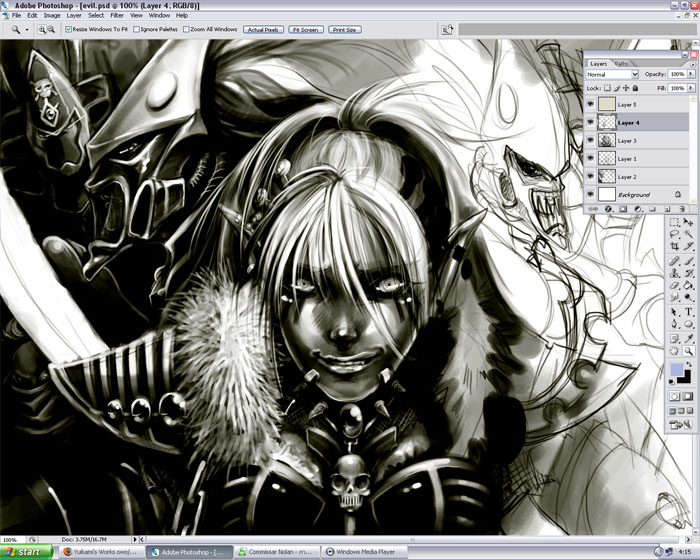Add layer mask from Layers panel
The height and width of the screenshot is (560, 700).
(x=623, y=209)
